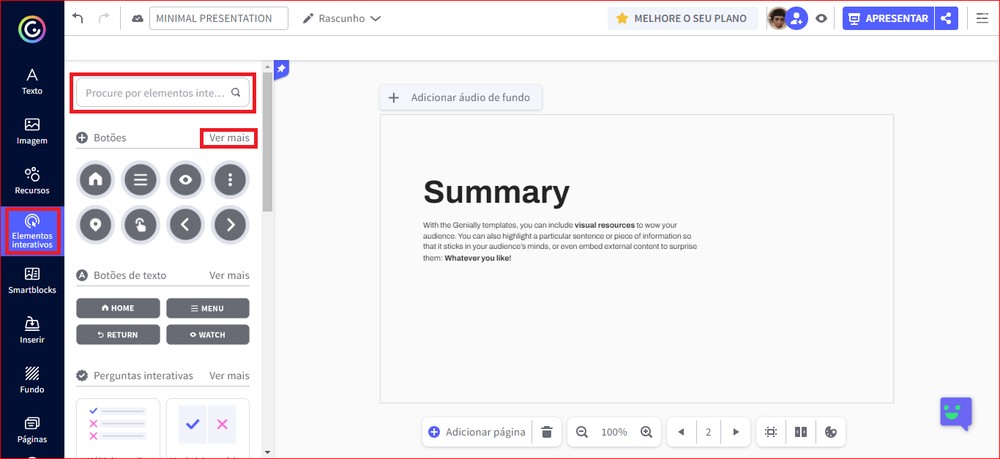Open the top-right hamburger menu
Screen dimensions: 1000x459
click(982, 18)
